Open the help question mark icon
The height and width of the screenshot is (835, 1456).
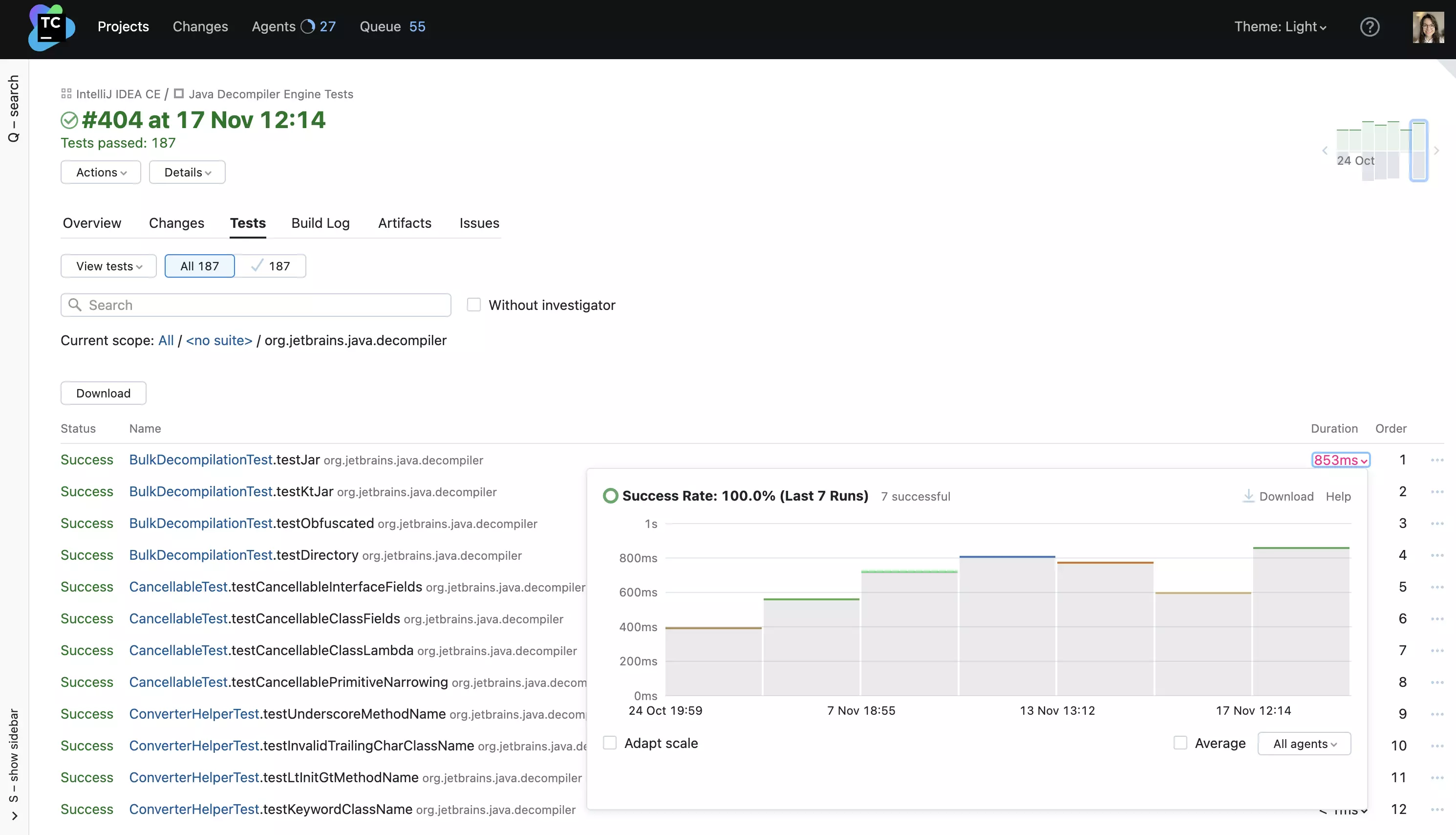tap(1370, 27)
